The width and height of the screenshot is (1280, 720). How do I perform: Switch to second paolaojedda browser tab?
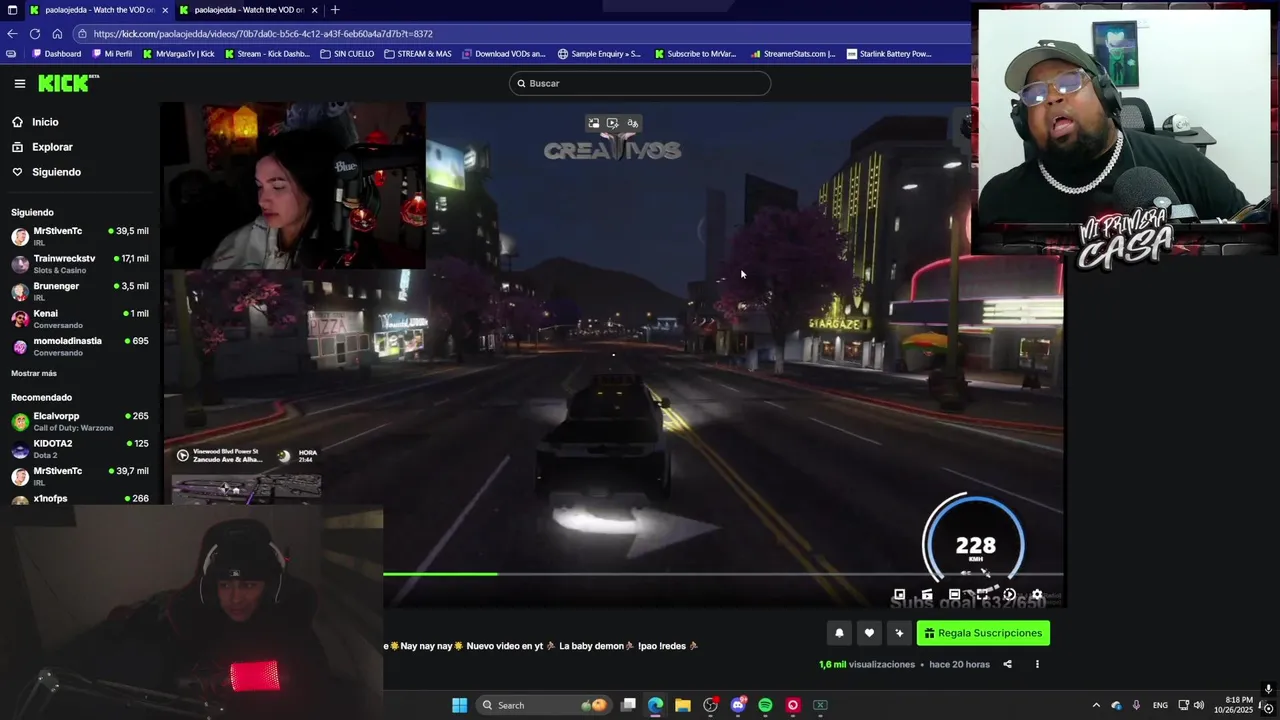[x=248, y=10]
